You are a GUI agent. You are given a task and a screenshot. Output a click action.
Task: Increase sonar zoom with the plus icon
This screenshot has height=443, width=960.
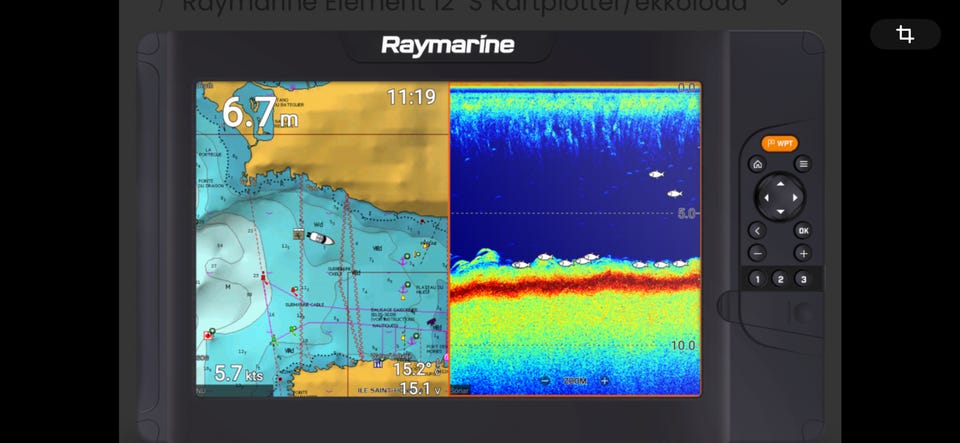coord(604,381)
